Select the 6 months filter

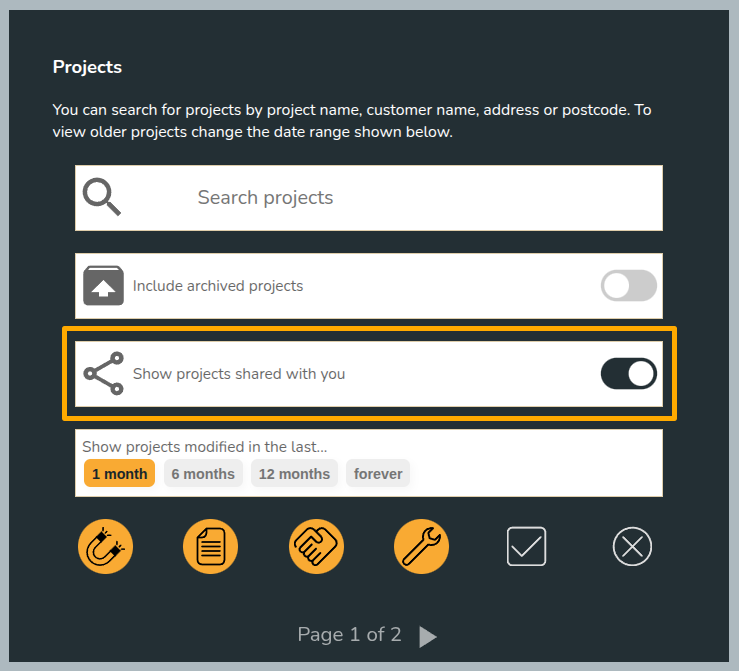coord(203,474)
